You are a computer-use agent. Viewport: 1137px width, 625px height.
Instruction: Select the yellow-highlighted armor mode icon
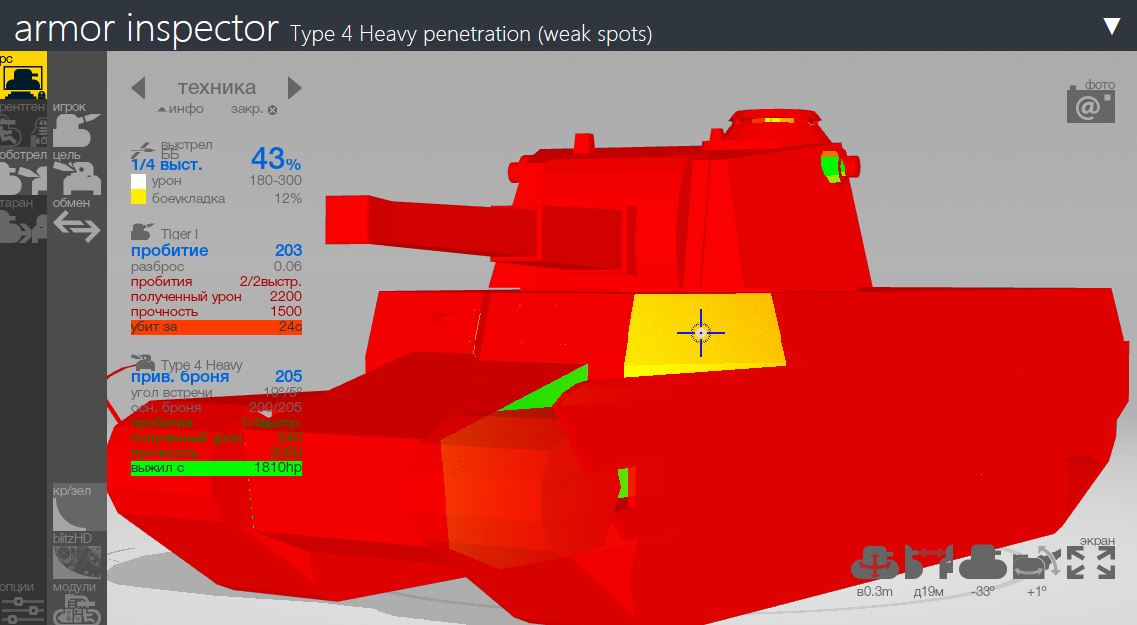click(23, 75)
